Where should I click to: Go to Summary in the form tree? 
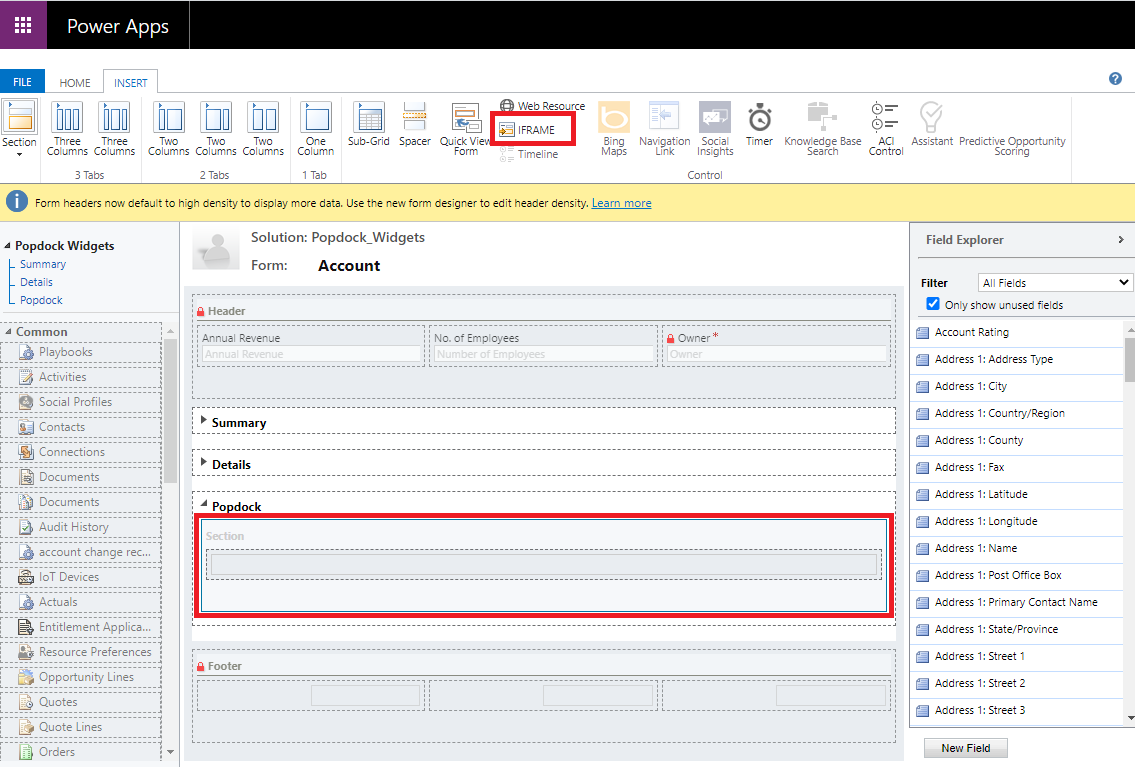(43, 264)
